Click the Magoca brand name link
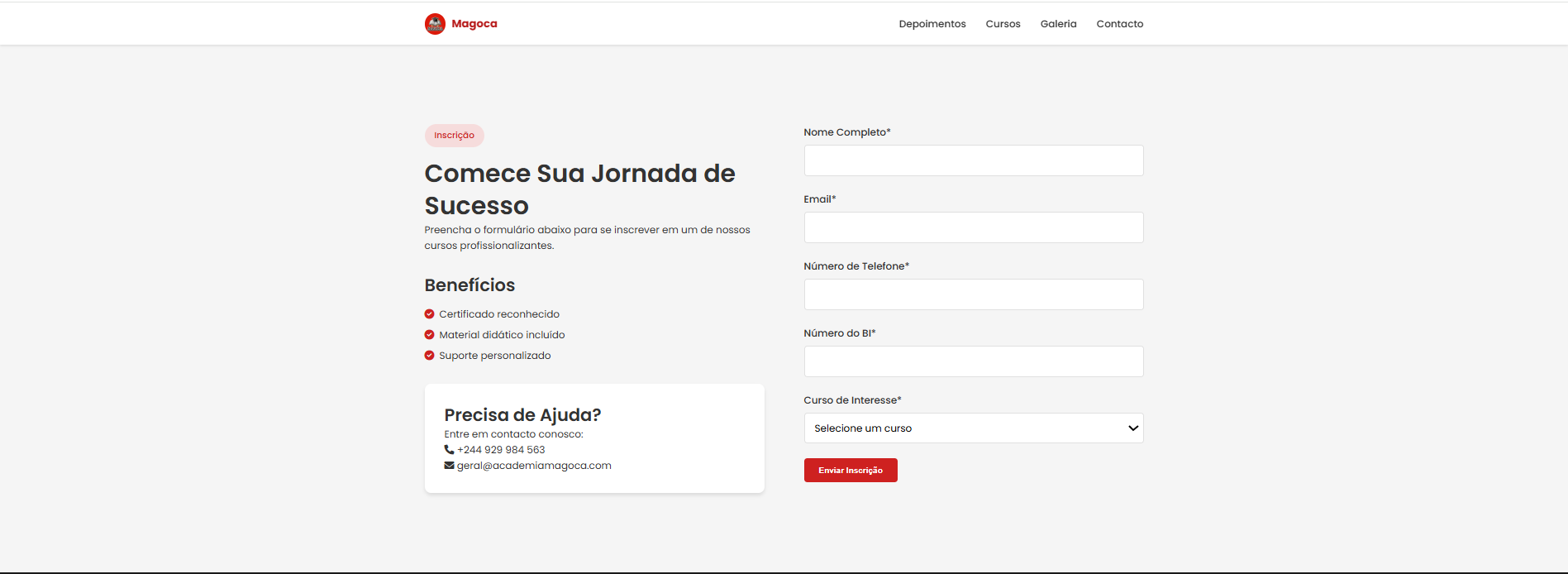This screenshot has width=1568, height=574. coord(474,24)
